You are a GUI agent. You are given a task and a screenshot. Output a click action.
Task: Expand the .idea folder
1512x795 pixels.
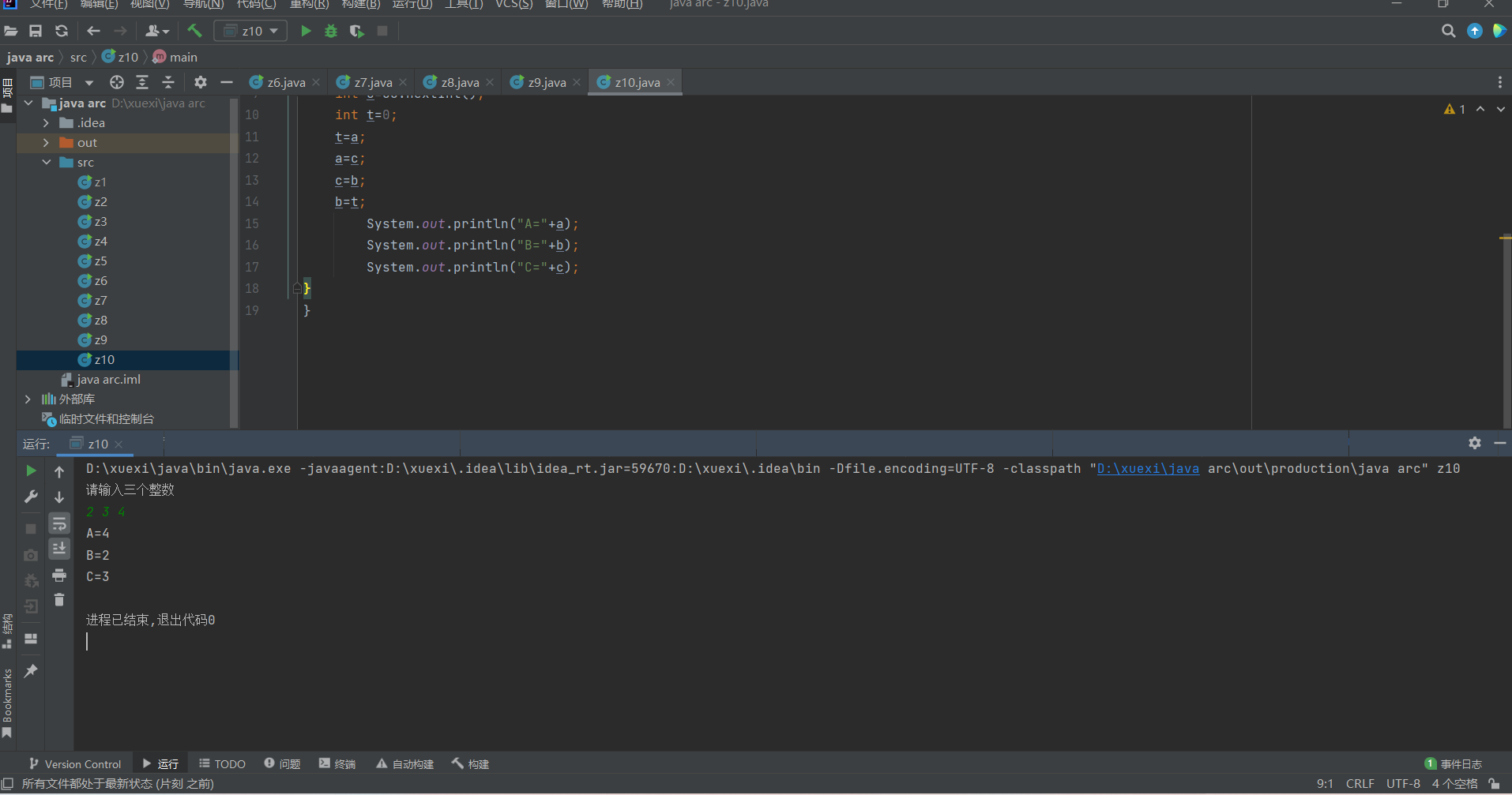click(46, 123)
